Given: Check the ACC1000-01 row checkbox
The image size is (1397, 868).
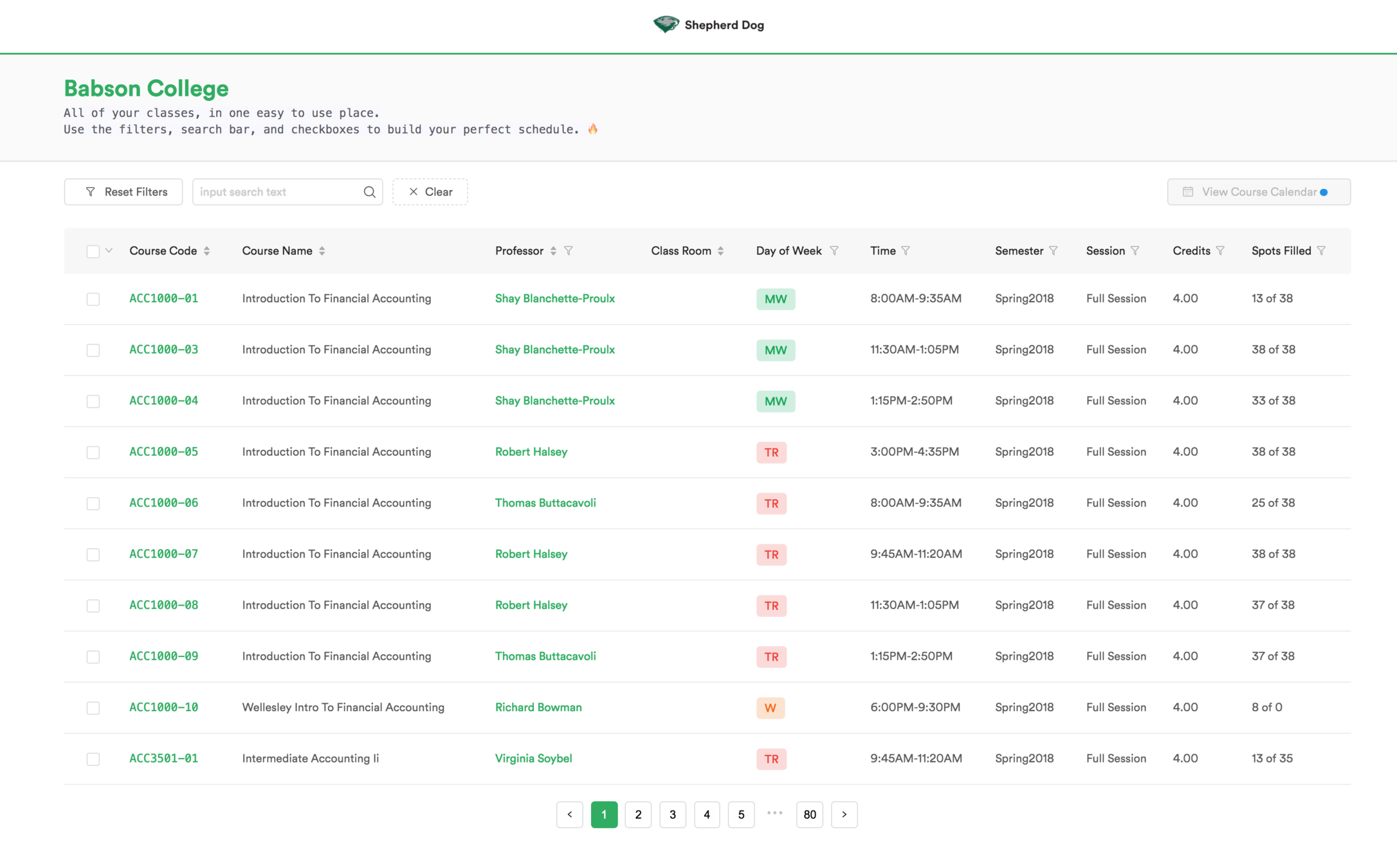Looking at the screenshot, I should point(93,299).
